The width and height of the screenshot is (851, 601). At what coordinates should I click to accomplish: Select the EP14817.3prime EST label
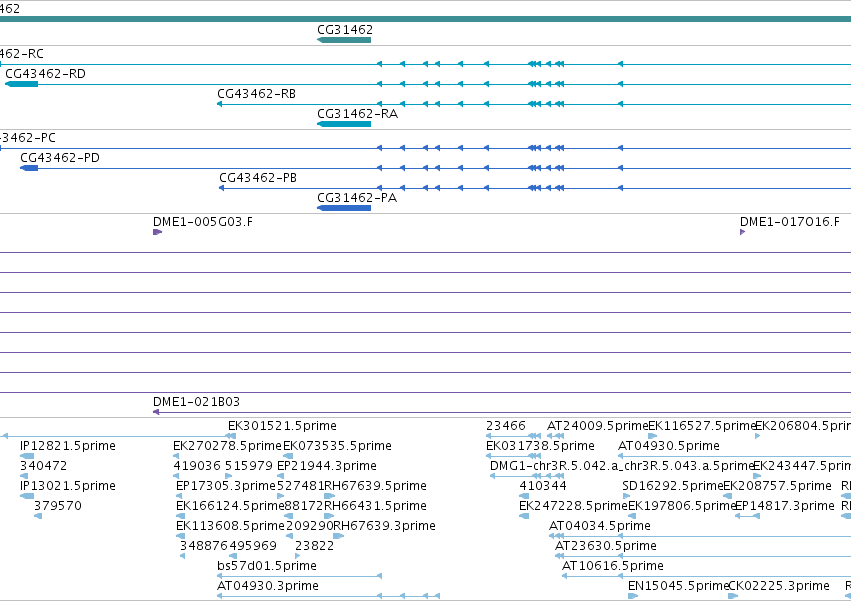[x=784, y=506]
